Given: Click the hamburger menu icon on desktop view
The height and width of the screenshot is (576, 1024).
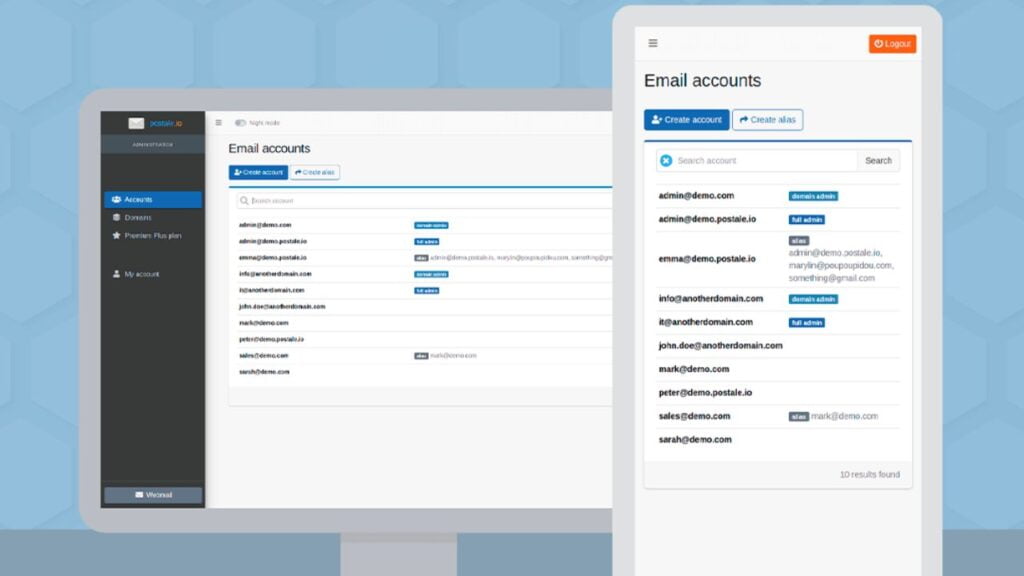Looking at the screenshot, I should 219,123.
